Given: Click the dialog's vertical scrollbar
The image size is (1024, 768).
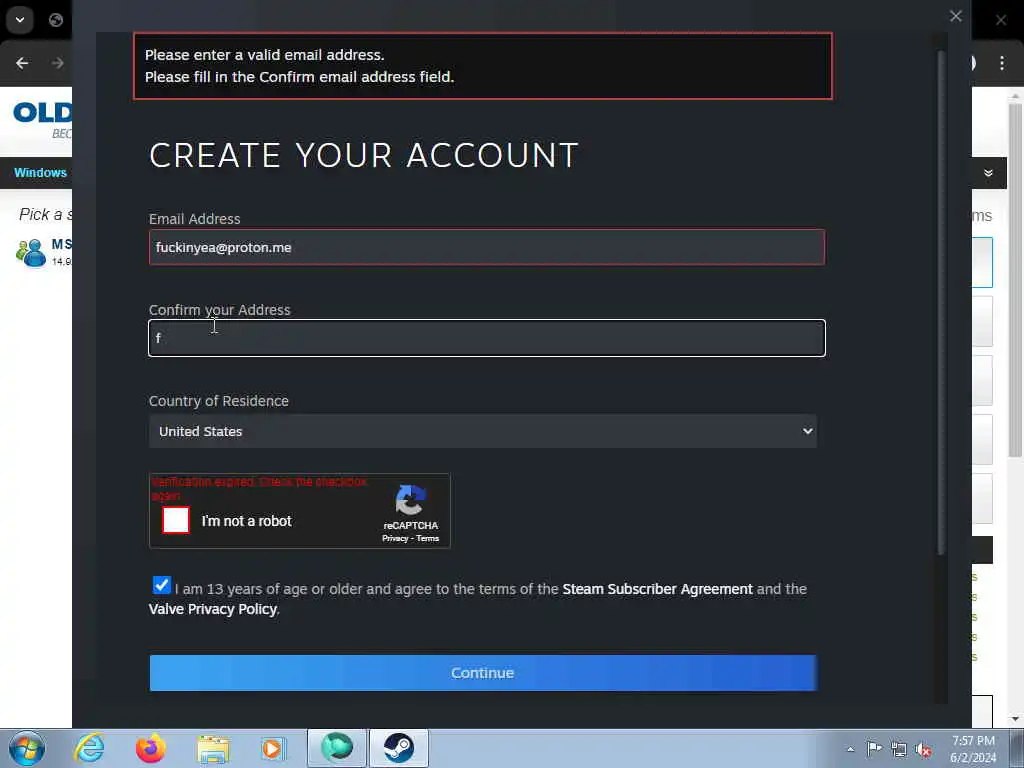Looking at the screenshot, I should click(941, 304).
